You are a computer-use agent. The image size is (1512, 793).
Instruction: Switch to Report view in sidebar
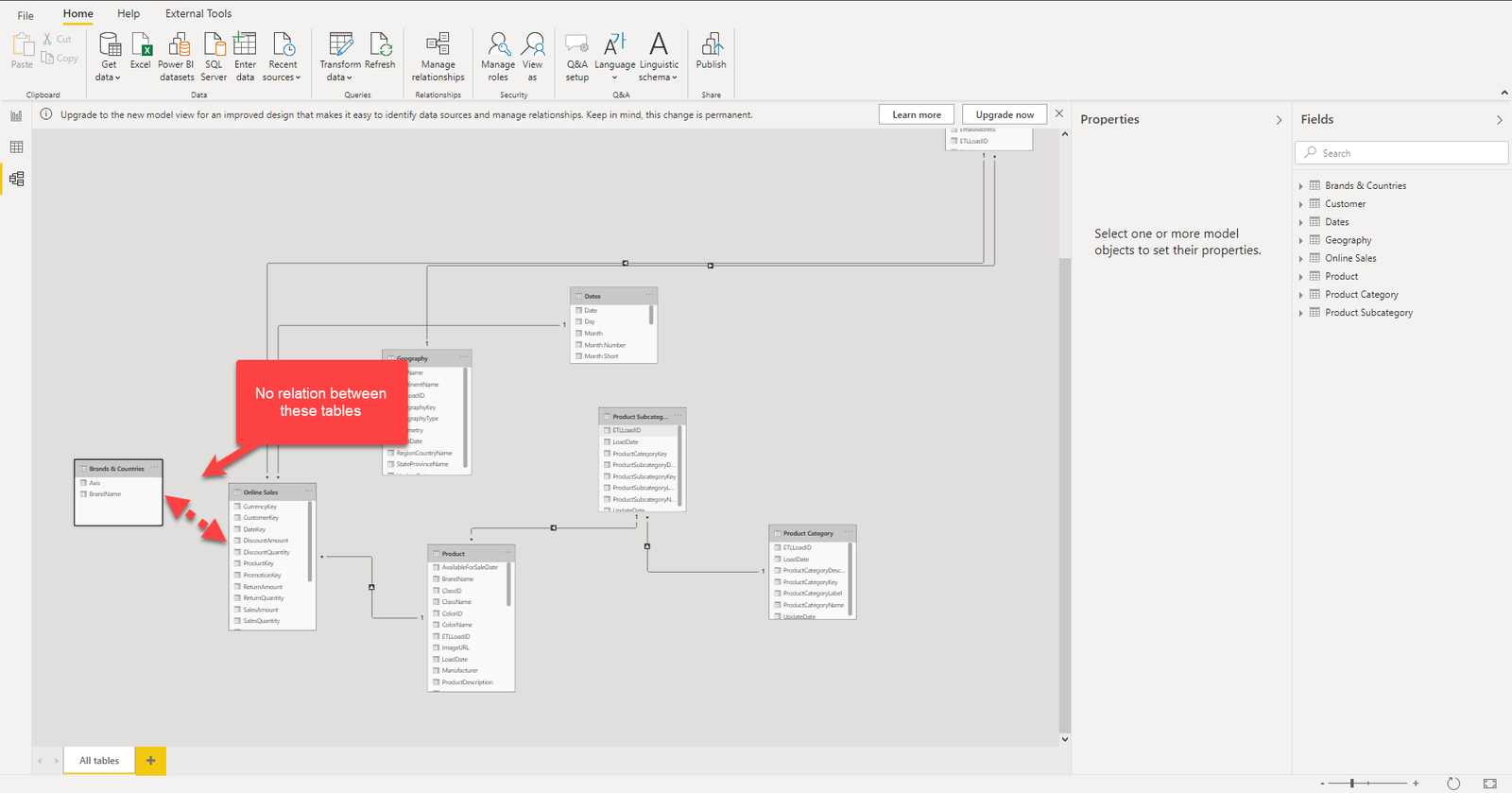tap(16, 116)
